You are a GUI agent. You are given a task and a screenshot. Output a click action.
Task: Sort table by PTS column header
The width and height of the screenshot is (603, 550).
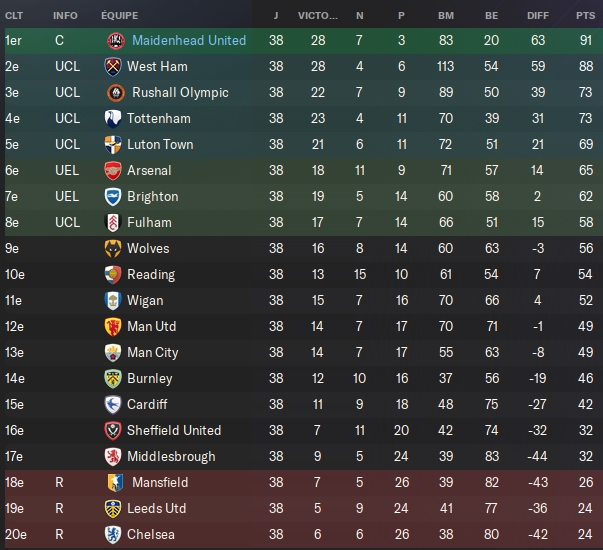tap(585, 16)
